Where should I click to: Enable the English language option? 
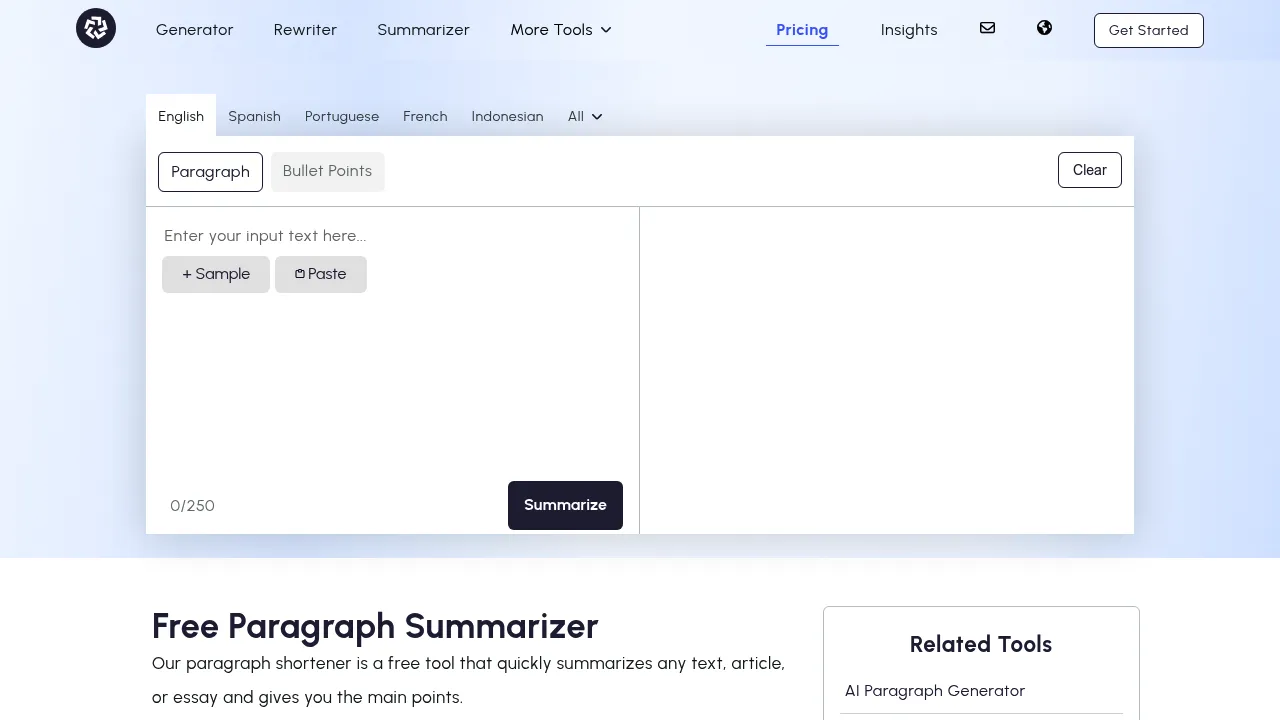[180, 116]
